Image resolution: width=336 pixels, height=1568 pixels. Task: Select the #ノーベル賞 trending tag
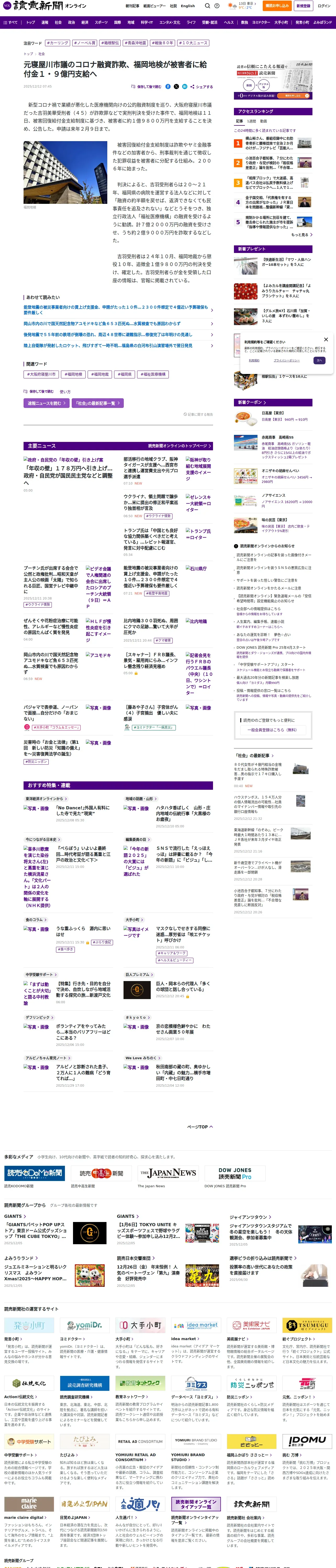point(85,43)
